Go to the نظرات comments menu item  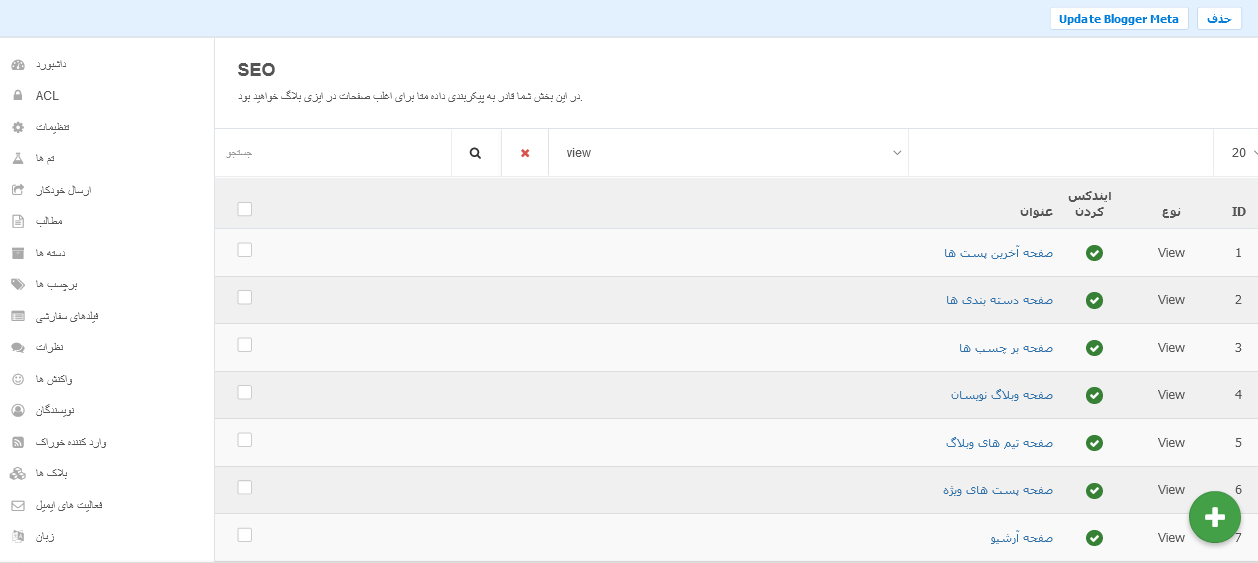[x=49, y=347]
